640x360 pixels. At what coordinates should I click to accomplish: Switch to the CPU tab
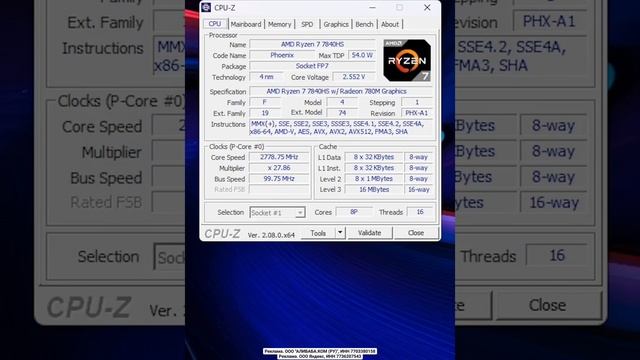pos(215,24)
